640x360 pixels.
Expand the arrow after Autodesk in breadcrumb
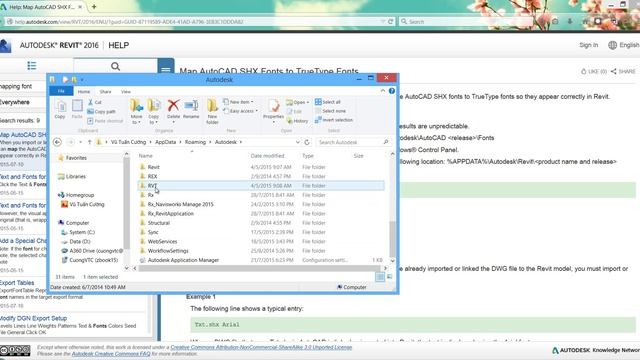point(241,142)
